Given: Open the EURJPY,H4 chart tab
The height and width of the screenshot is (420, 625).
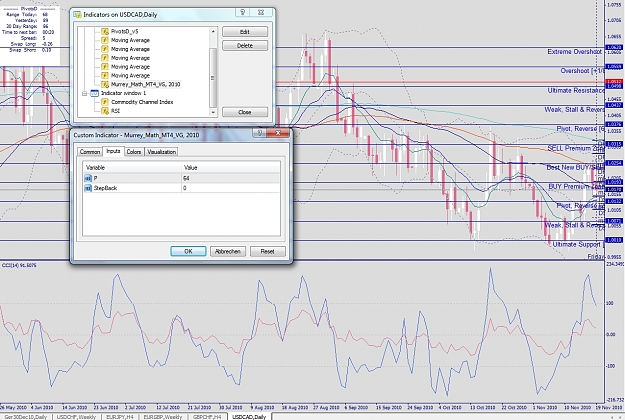Looking at the screenshot, I should (120, 417).
